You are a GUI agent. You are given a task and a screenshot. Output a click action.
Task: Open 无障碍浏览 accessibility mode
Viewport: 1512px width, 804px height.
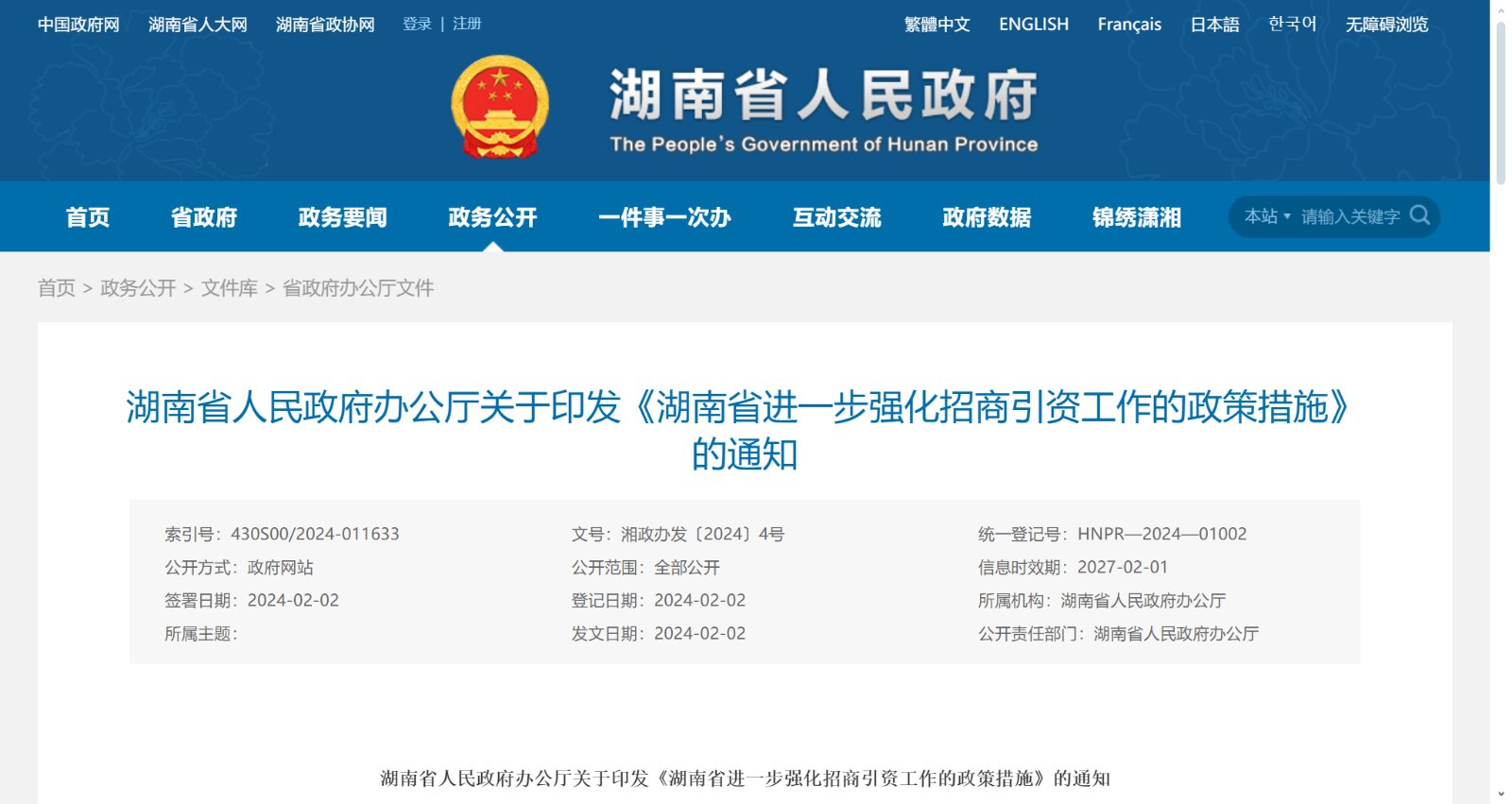tap(1386, 25)
